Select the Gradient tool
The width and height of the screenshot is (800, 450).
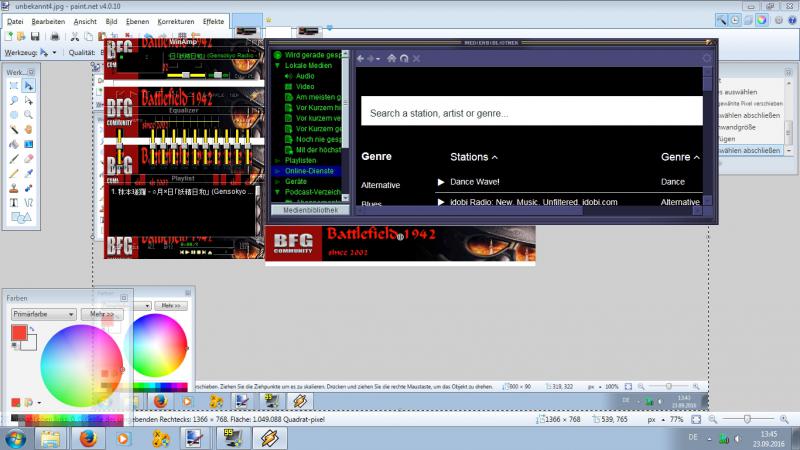point(29,144)
